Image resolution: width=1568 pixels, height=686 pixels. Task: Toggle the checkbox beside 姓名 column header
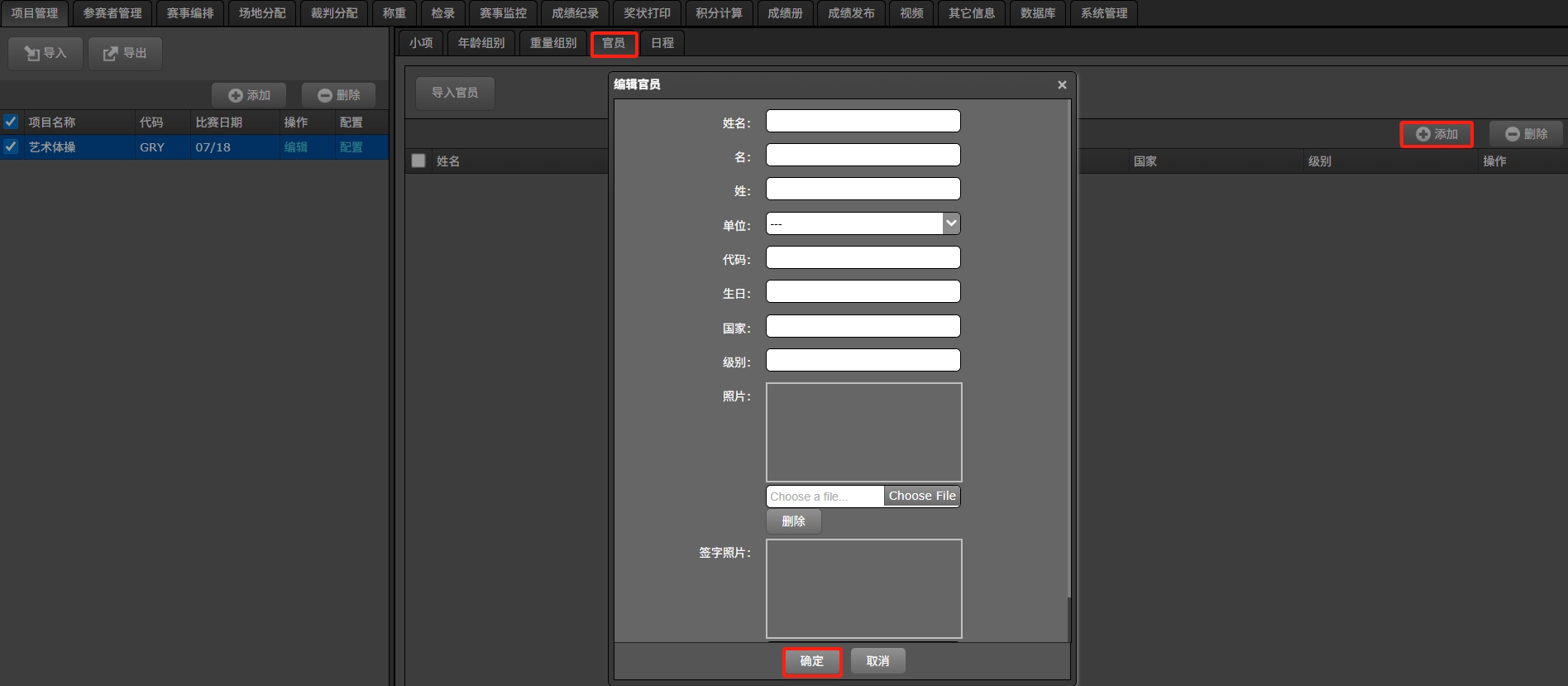tap(418, 161)
